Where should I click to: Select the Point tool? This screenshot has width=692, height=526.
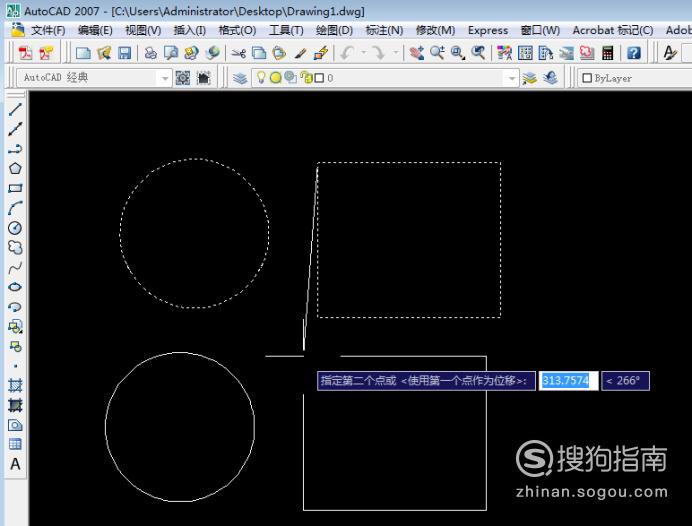15,366
